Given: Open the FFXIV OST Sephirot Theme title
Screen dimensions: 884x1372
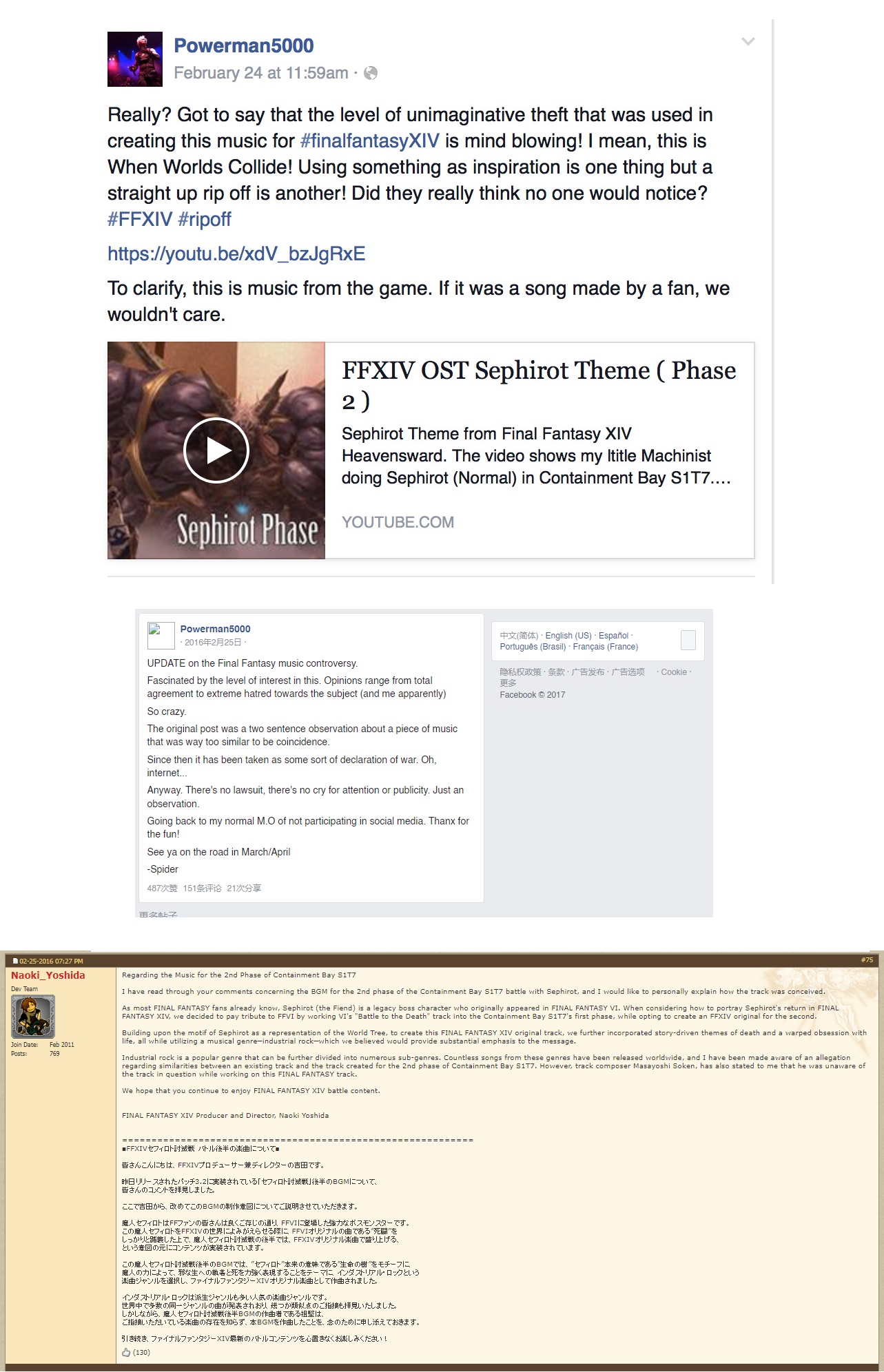Looking at the screenshot, I should [x=539, y=385].
